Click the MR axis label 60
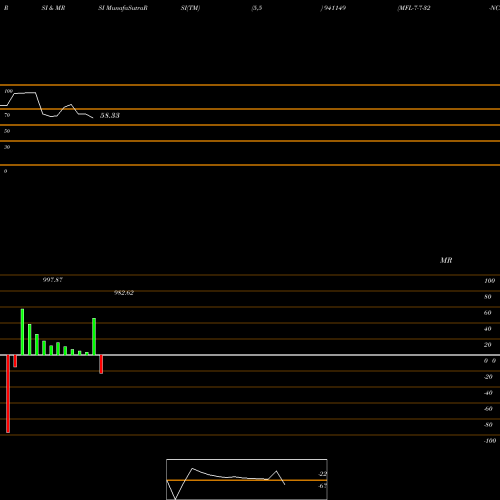The width and height of the screenshot is (500, 500). pos(488,313)
